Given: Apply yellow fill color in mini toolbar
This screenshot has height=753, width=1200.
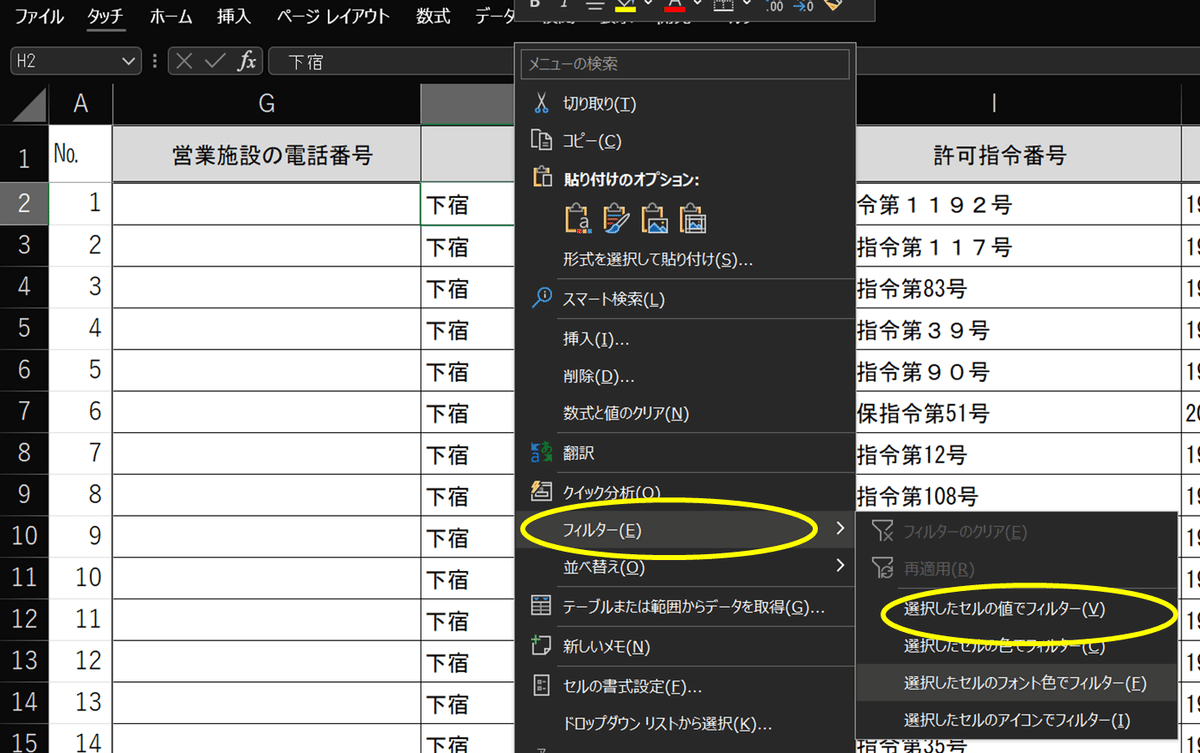Looking at the screenshot, I should [625, 6].
